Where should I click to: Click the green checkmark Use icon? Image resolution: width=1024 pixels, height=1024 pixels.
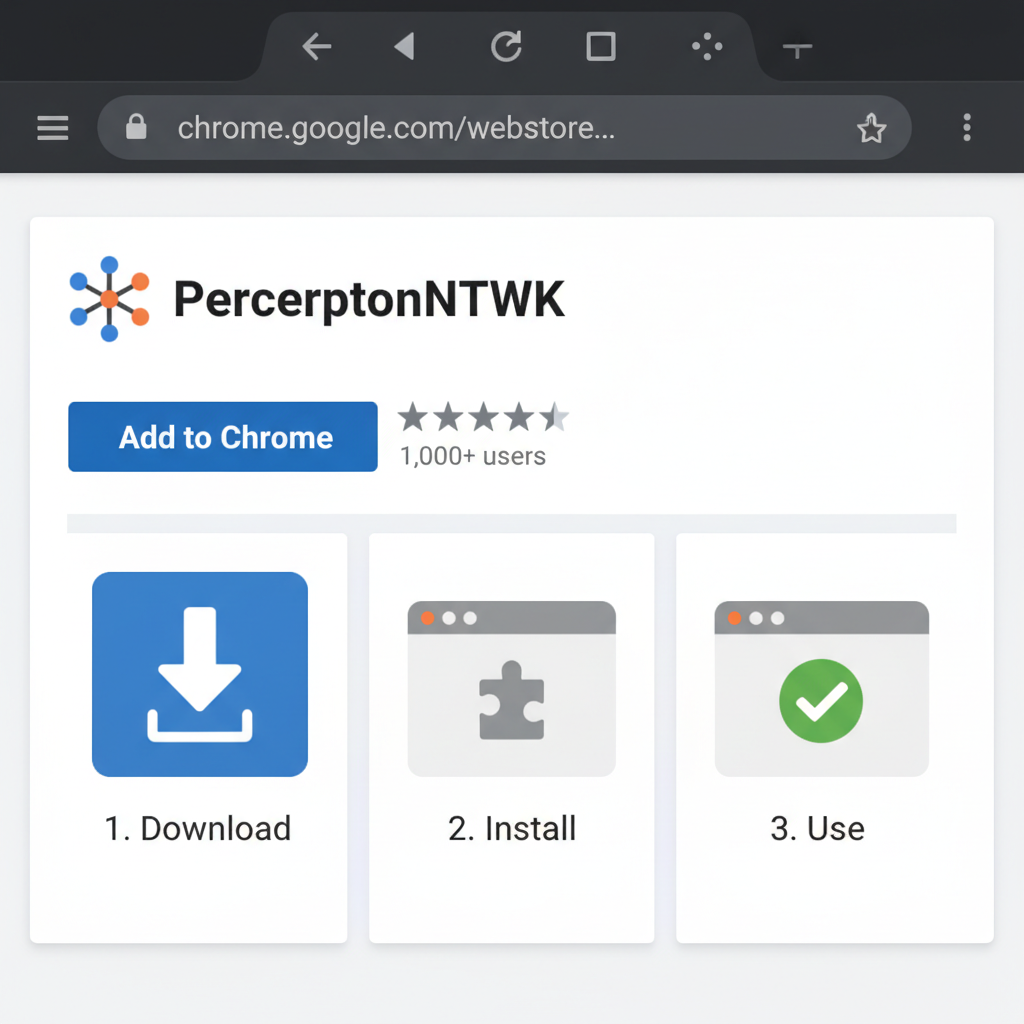click(x=820, y=700)
